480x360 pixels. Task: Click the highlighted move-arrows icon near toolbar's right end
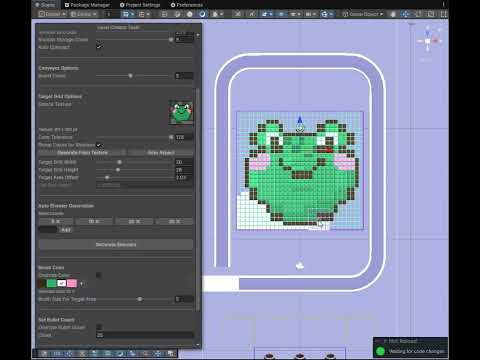coord(405,14)
